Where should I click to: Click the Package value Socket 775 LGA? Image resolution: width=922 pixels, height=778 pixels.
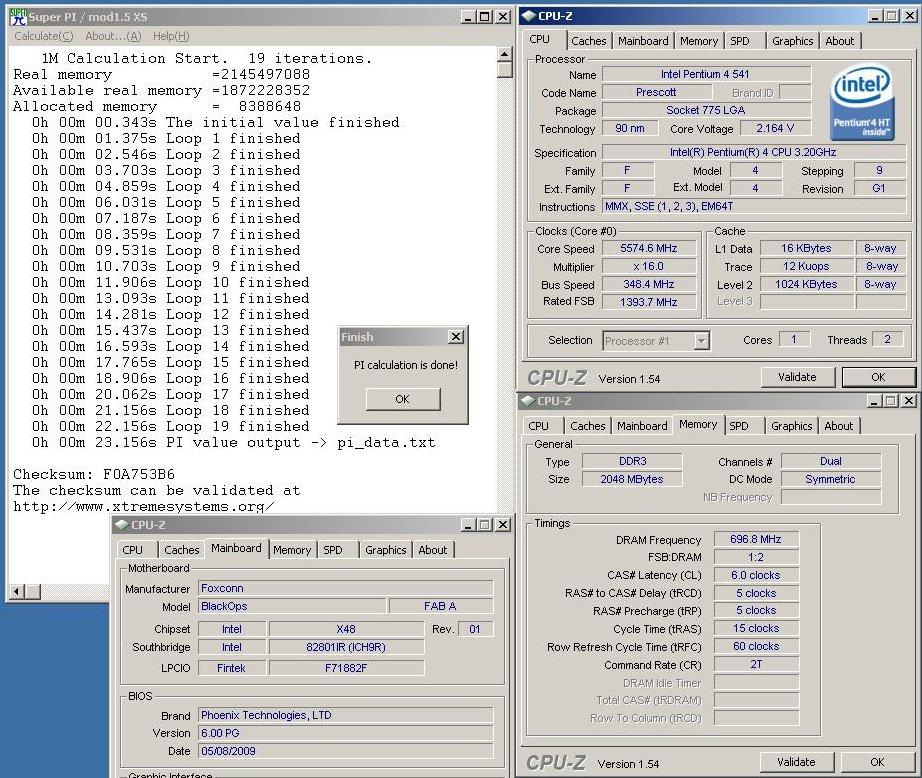pyautogui.click(x=706, y=110)
